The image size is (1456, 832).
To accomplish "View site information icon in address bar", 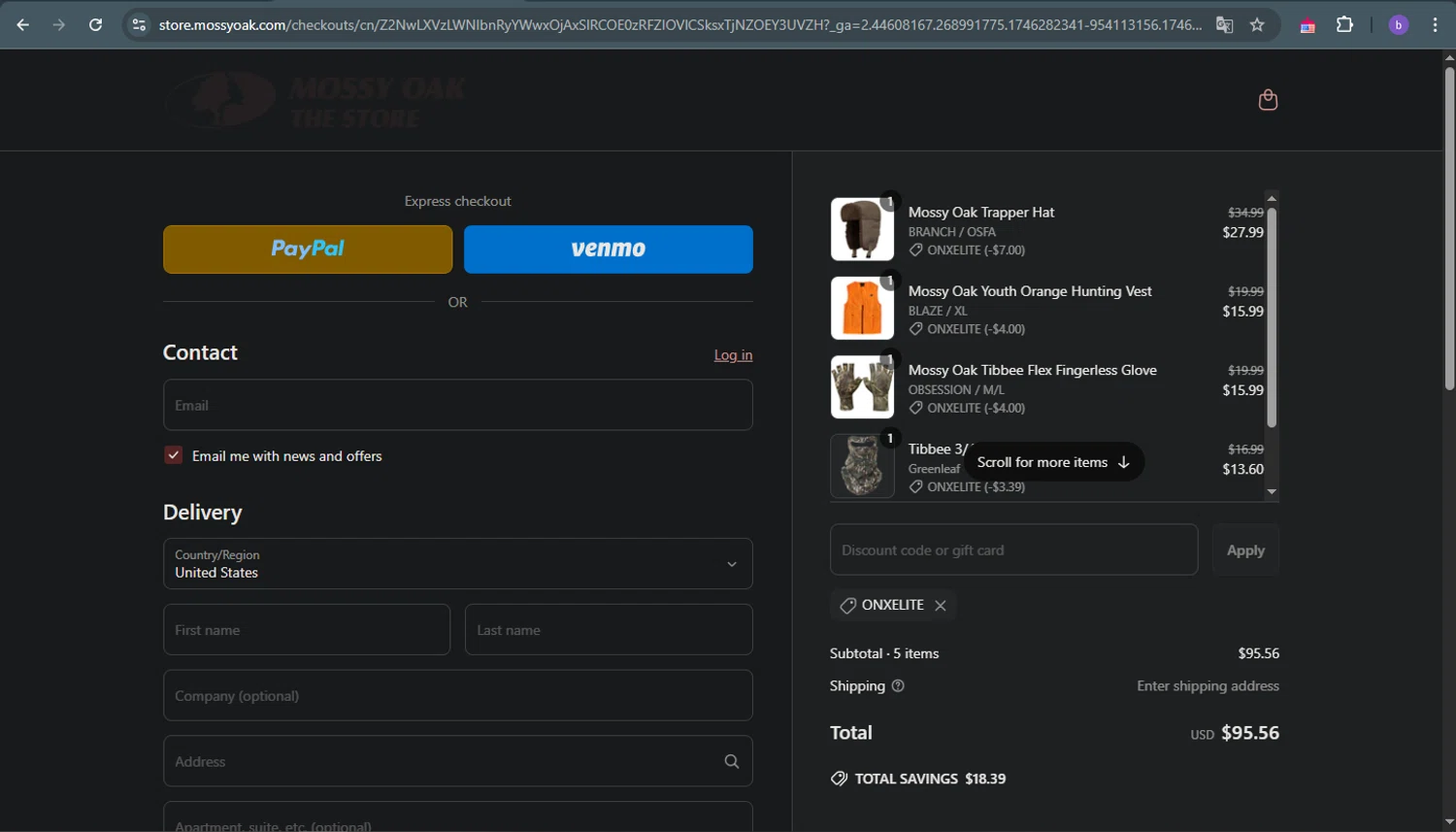I will coord(139,24).
